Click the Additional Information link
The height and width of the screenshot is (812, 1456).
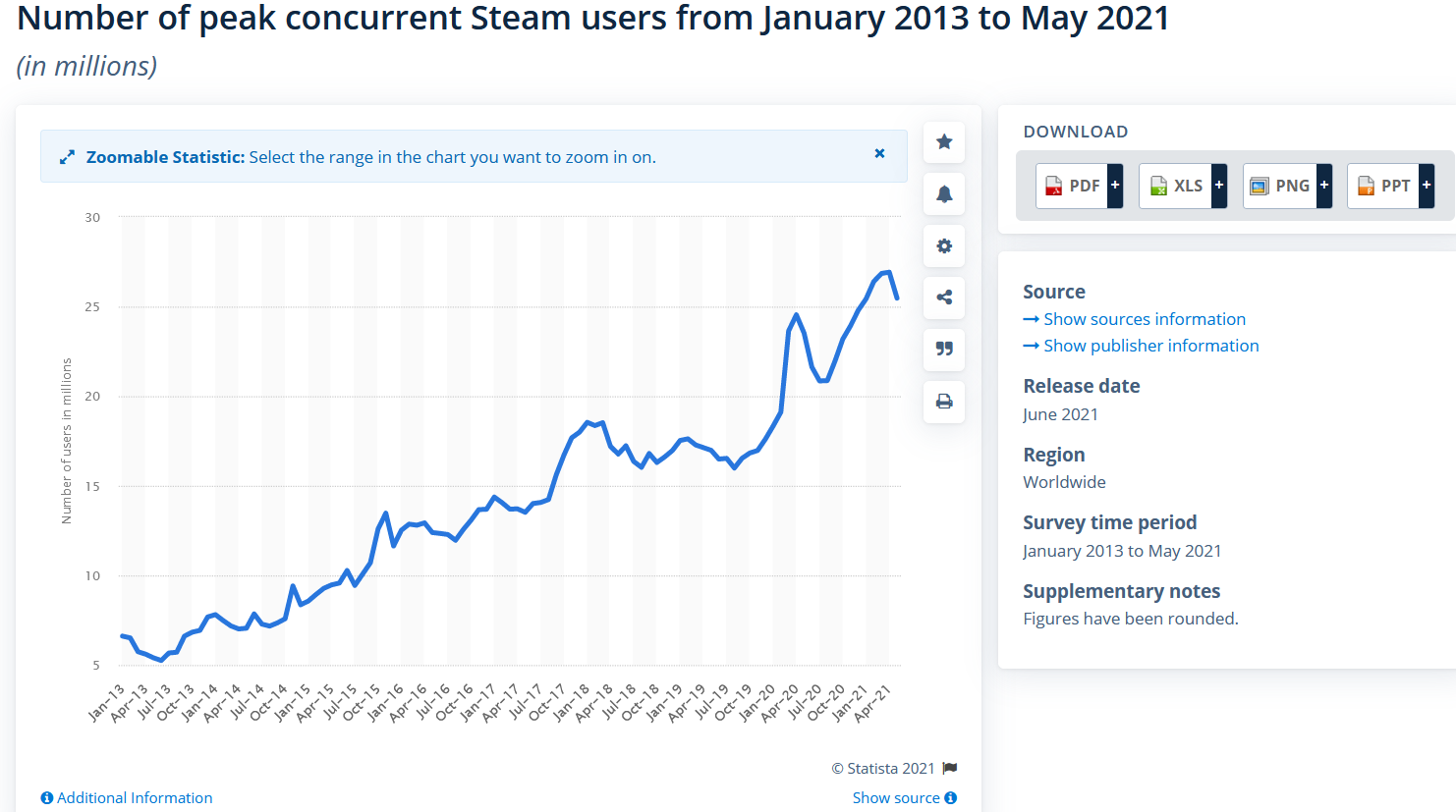coord(134,798)
